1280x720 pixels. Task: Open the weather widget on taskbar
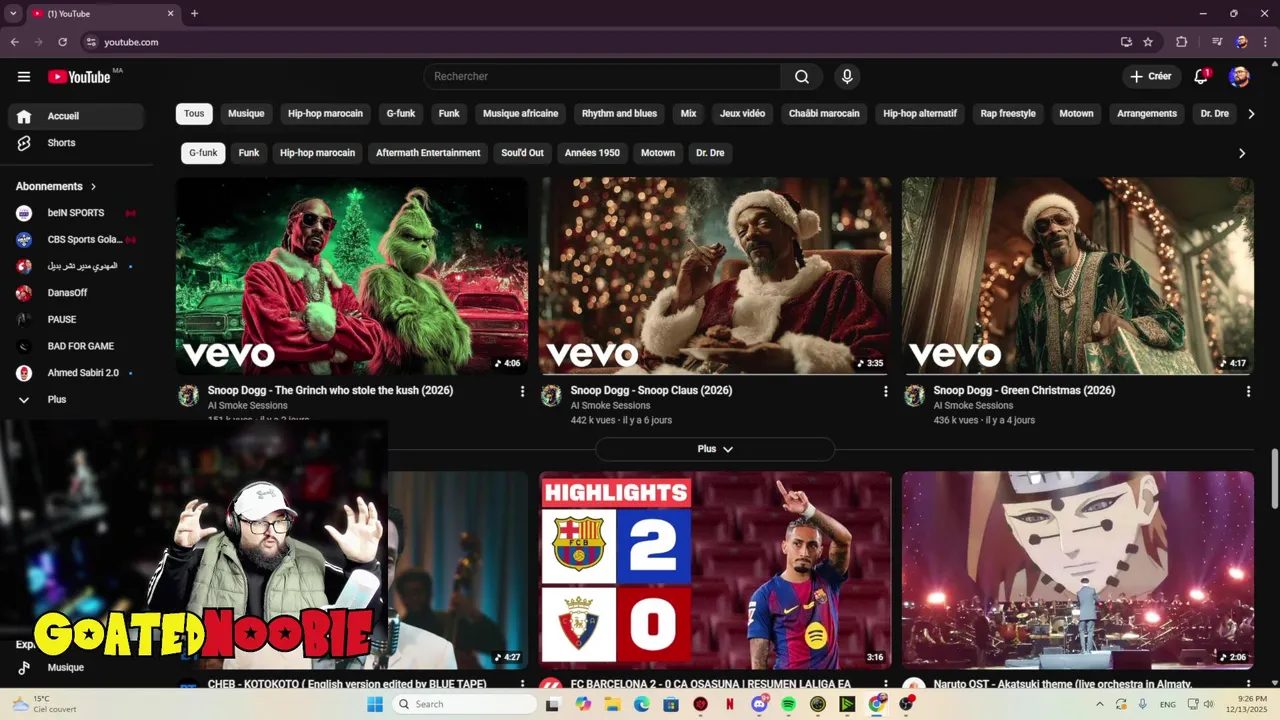coord(42,704)
